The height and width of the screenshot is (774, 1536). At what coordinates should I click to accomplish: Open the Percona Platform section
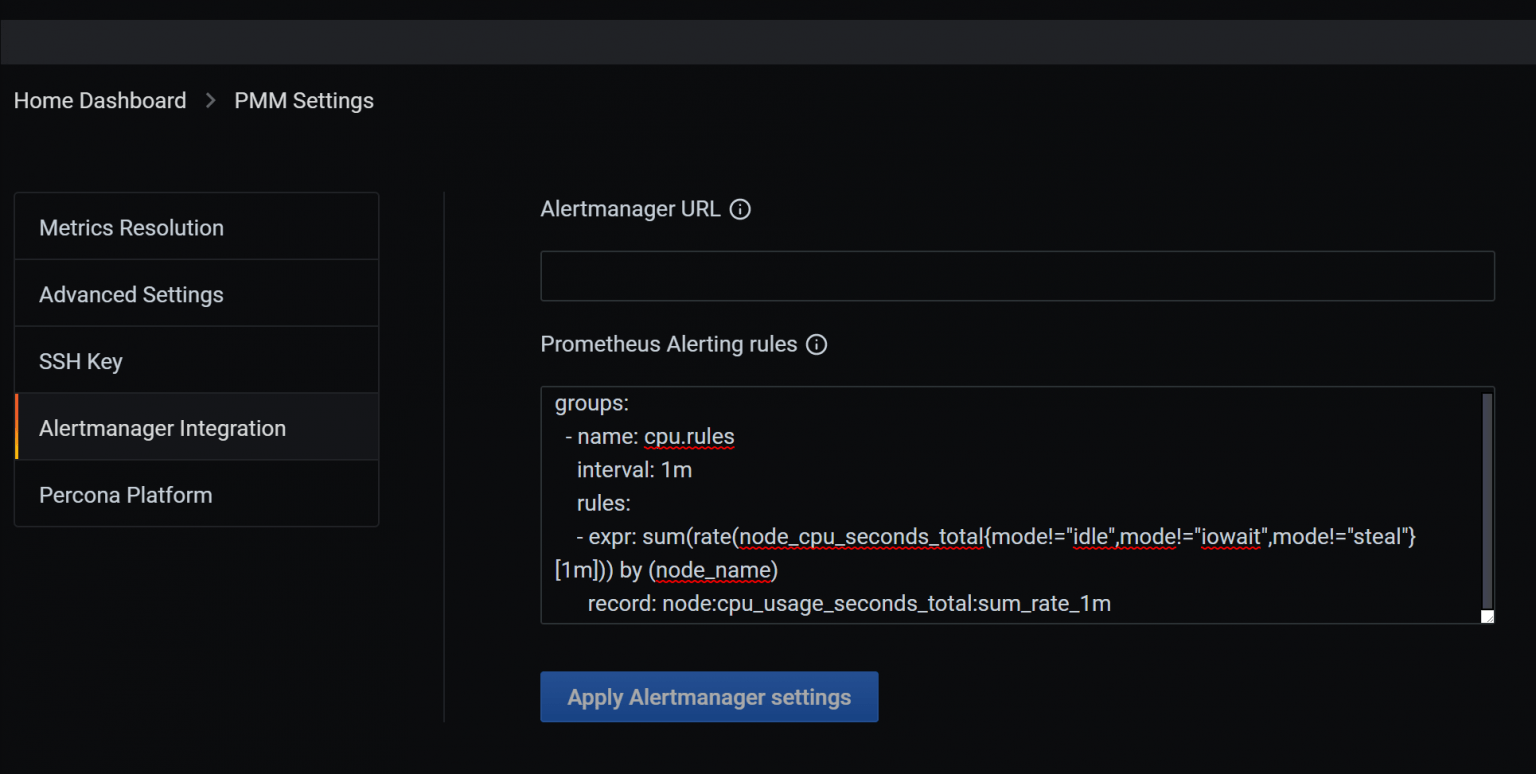click(125, 494)
